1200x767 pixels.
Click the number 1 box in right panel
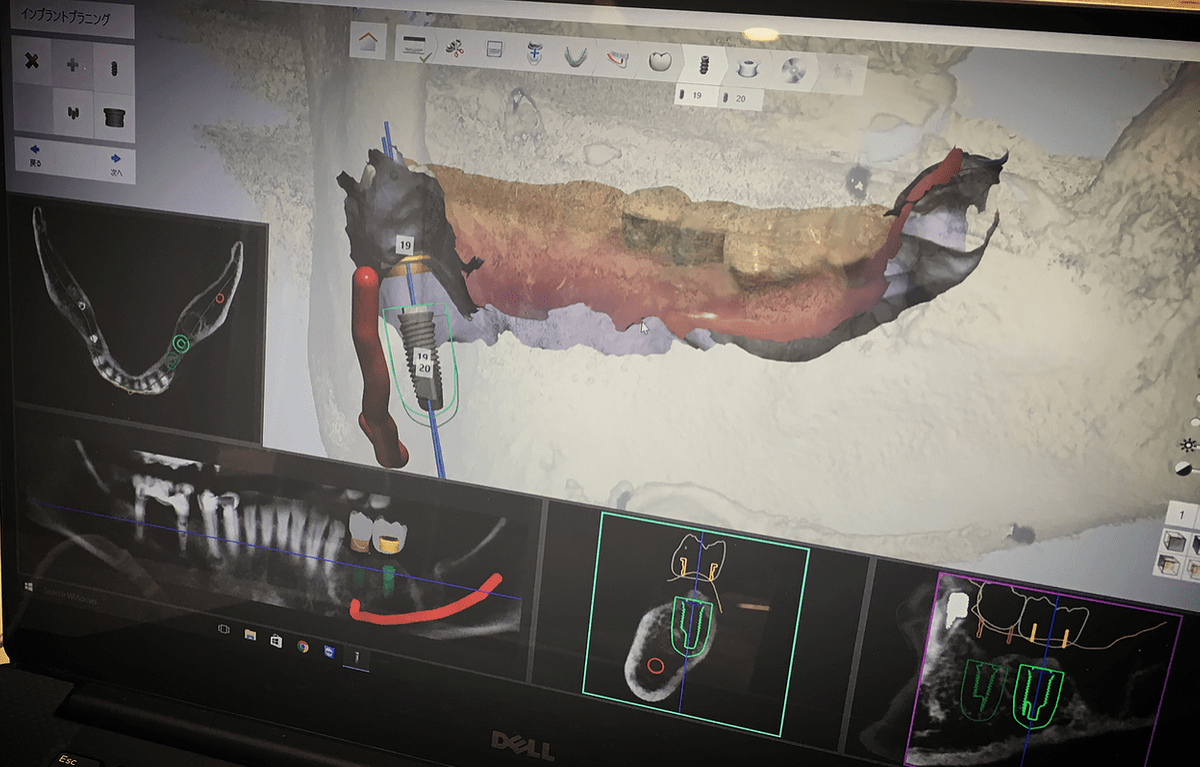pyautogui.click(x=1182, y=516)
